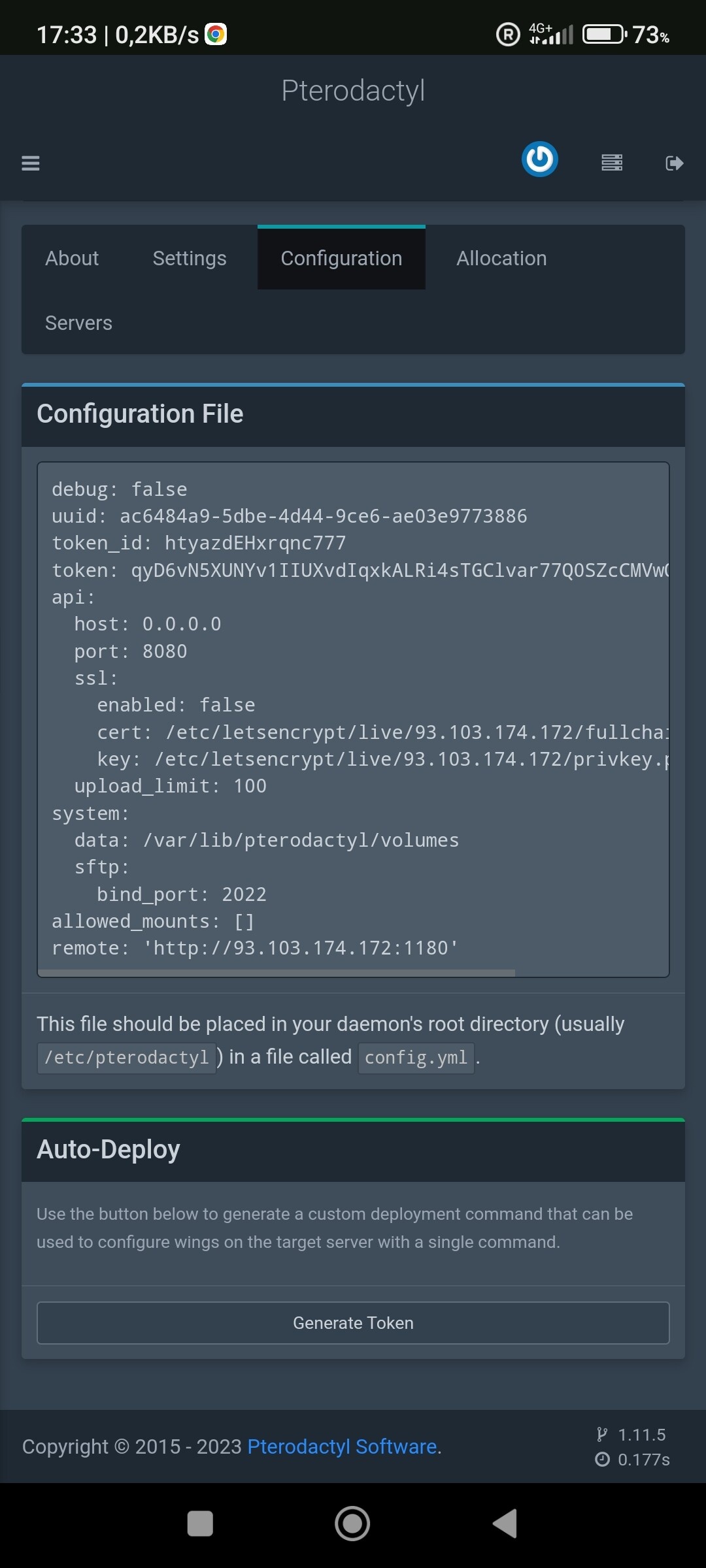Screen dimensions: 706x1568
Task: Click the logout arrow icon
Action: 675,163
